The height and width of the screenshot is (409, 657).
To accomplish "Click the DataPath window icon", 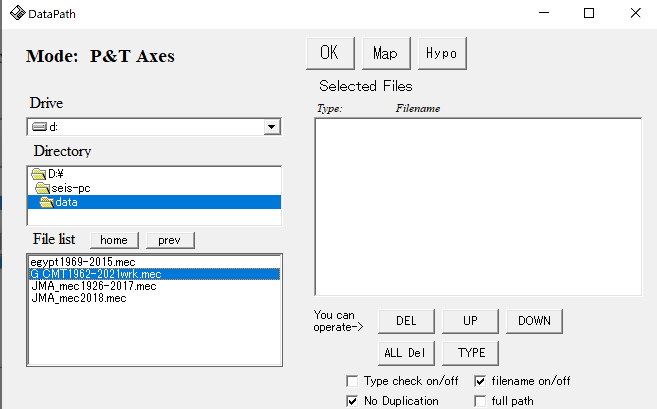I will click(x=18, y=13).
